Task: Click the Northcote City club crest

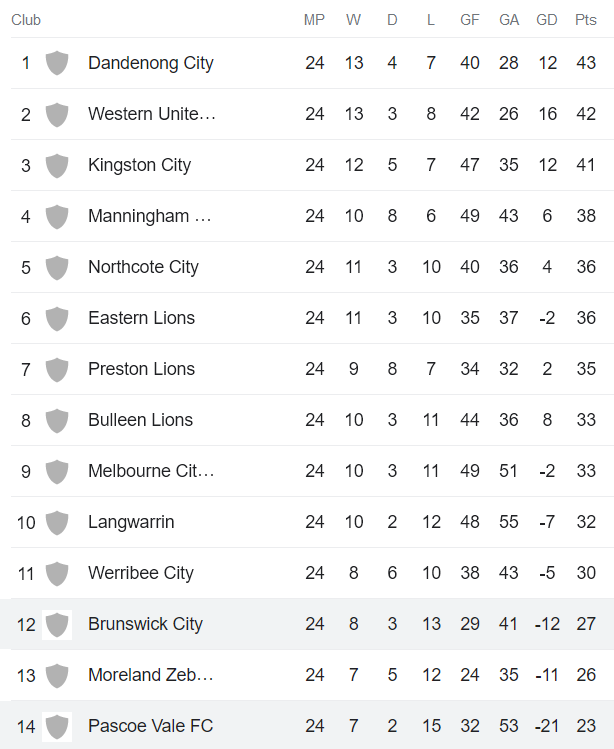Action: (57, 267)
